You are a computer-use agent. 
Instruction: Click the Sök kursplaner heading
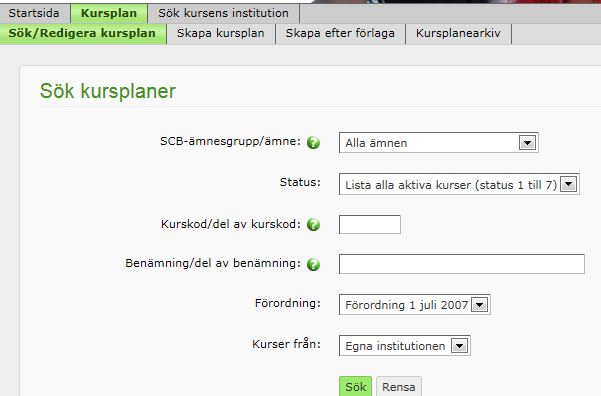coord(108,91)
